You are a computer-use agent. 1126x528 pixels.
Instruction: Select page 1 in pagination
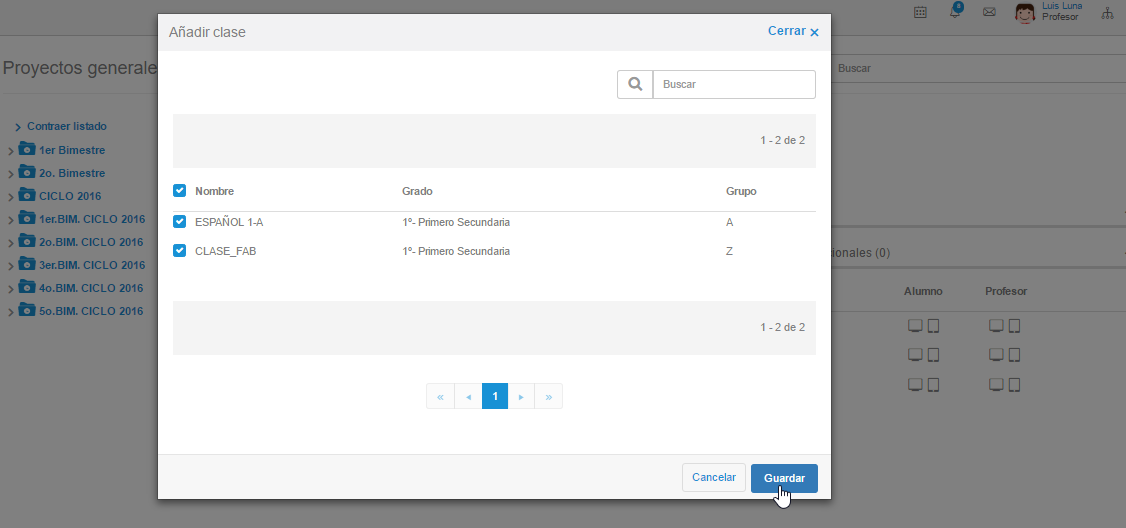click(x=495, y=396)
